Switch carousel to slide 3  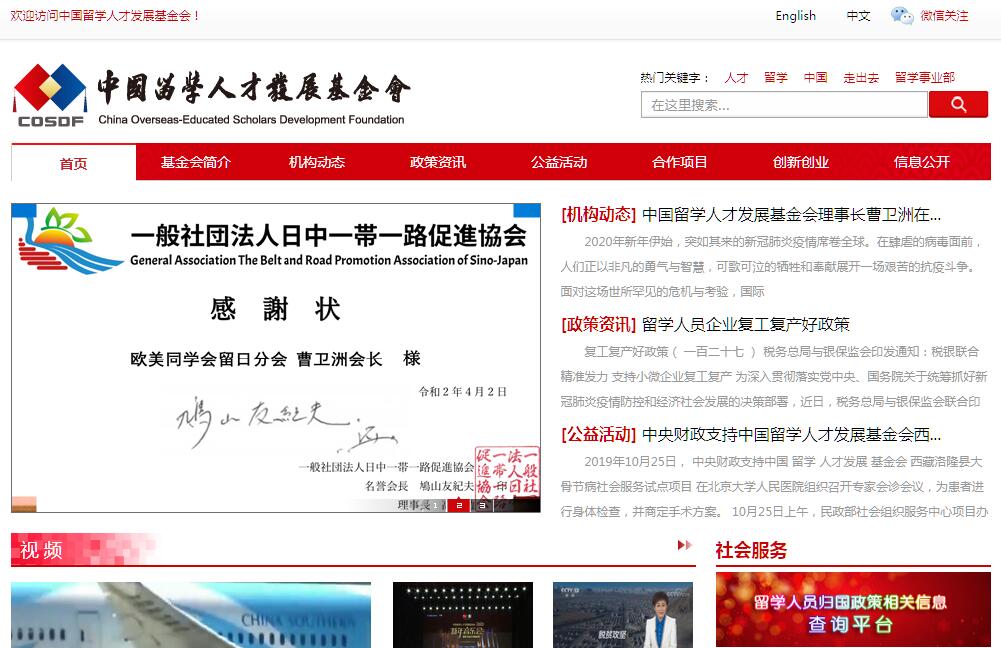(x=482, y=505)
